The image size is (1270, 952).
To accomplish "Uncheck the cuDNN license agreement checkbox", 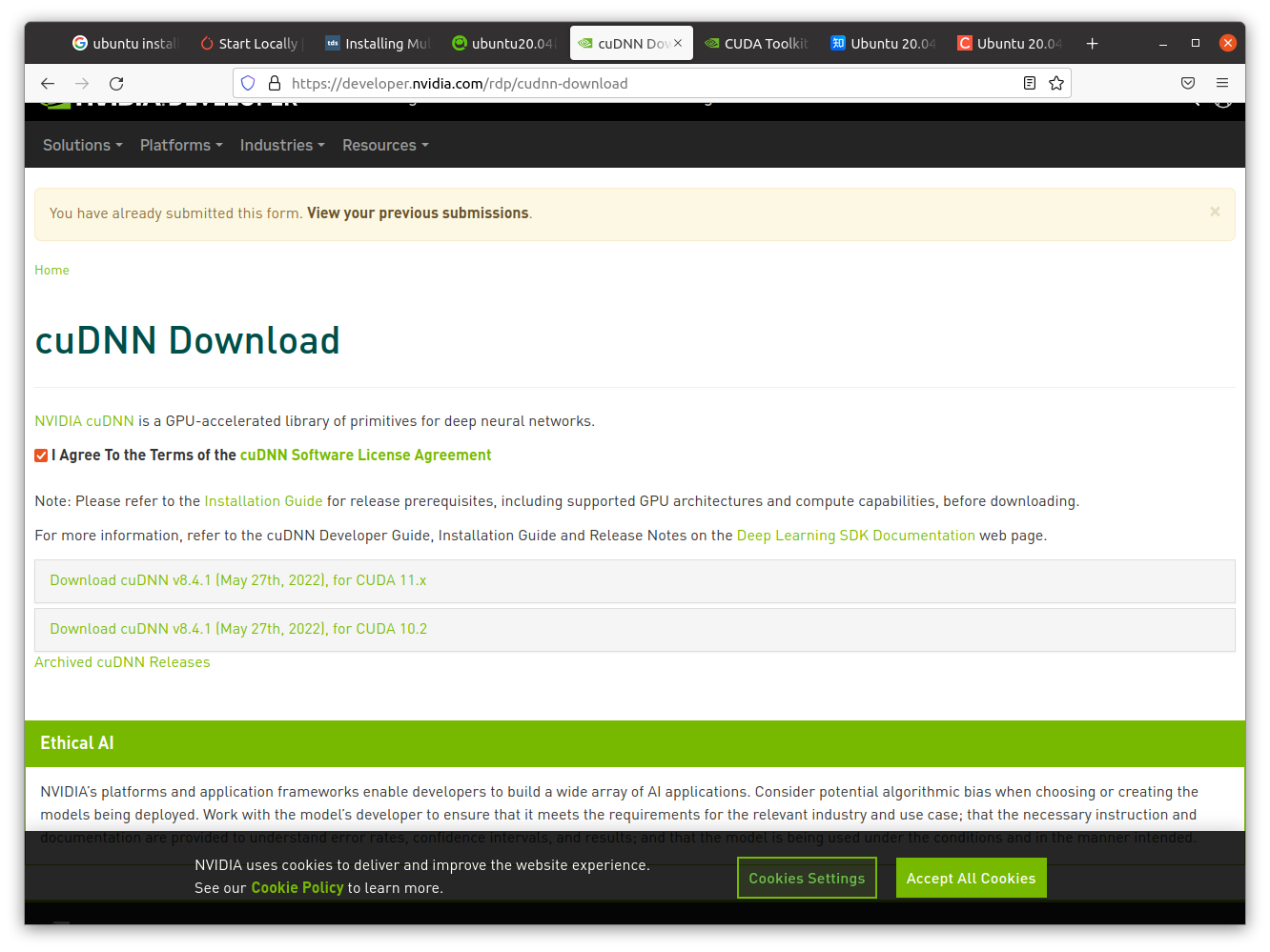I will coord(41,456).
